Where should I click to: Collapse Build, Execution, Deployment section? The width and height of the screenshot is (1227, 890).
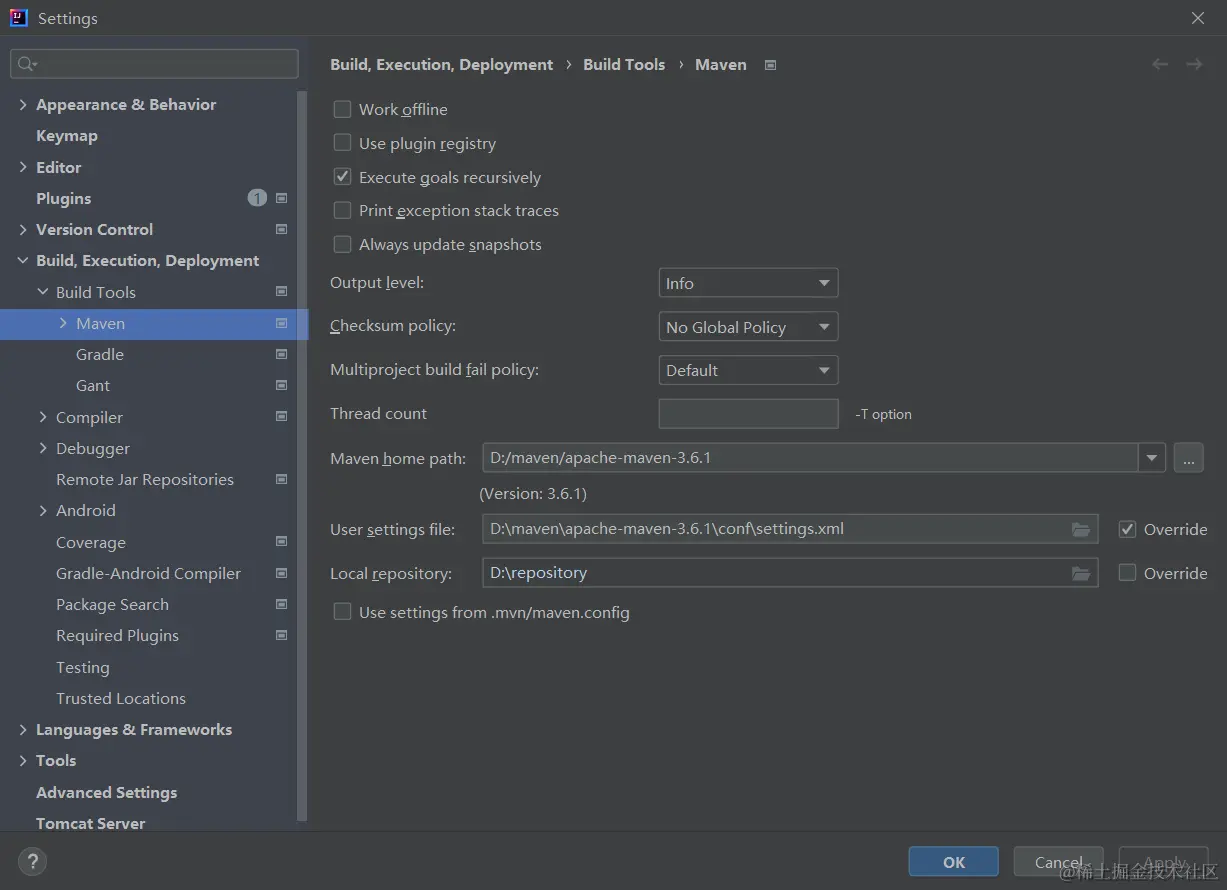(x=23, y=260)
